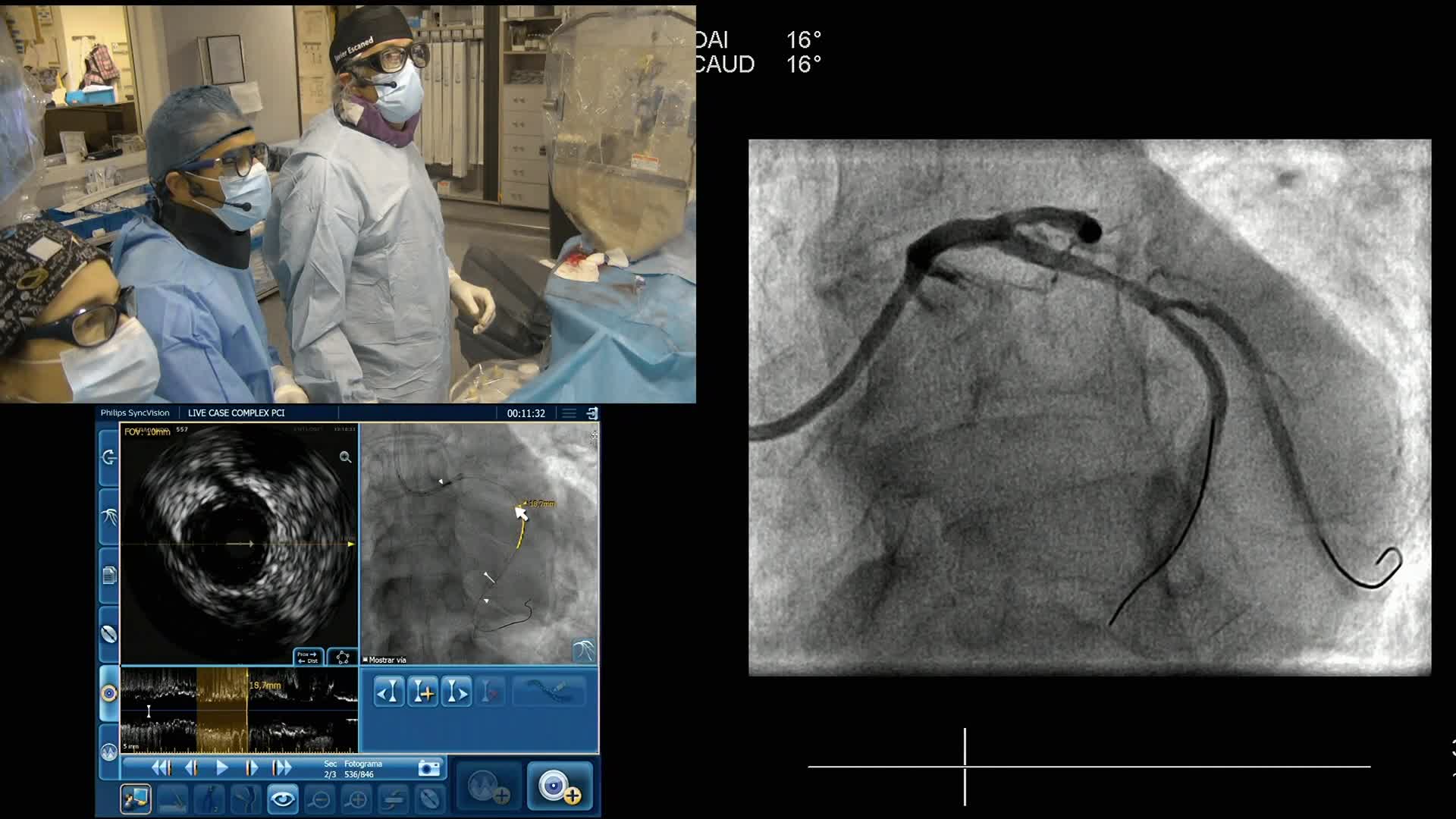Image resolution: width=1456 pixels, height=819 pixels.
Task: Jump to next bookmark marker
Action: tap(456, 692)
